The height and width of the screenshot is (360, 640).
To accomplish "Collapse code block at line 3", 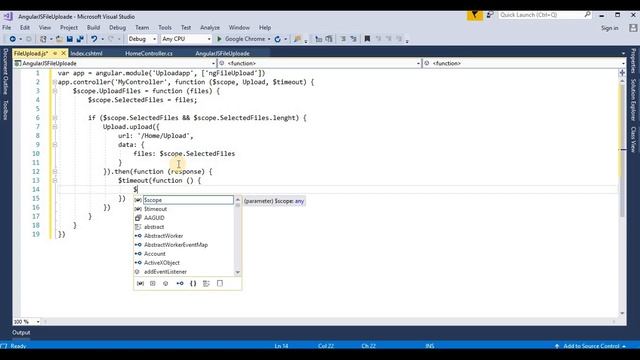I will (x=55, y=91).
